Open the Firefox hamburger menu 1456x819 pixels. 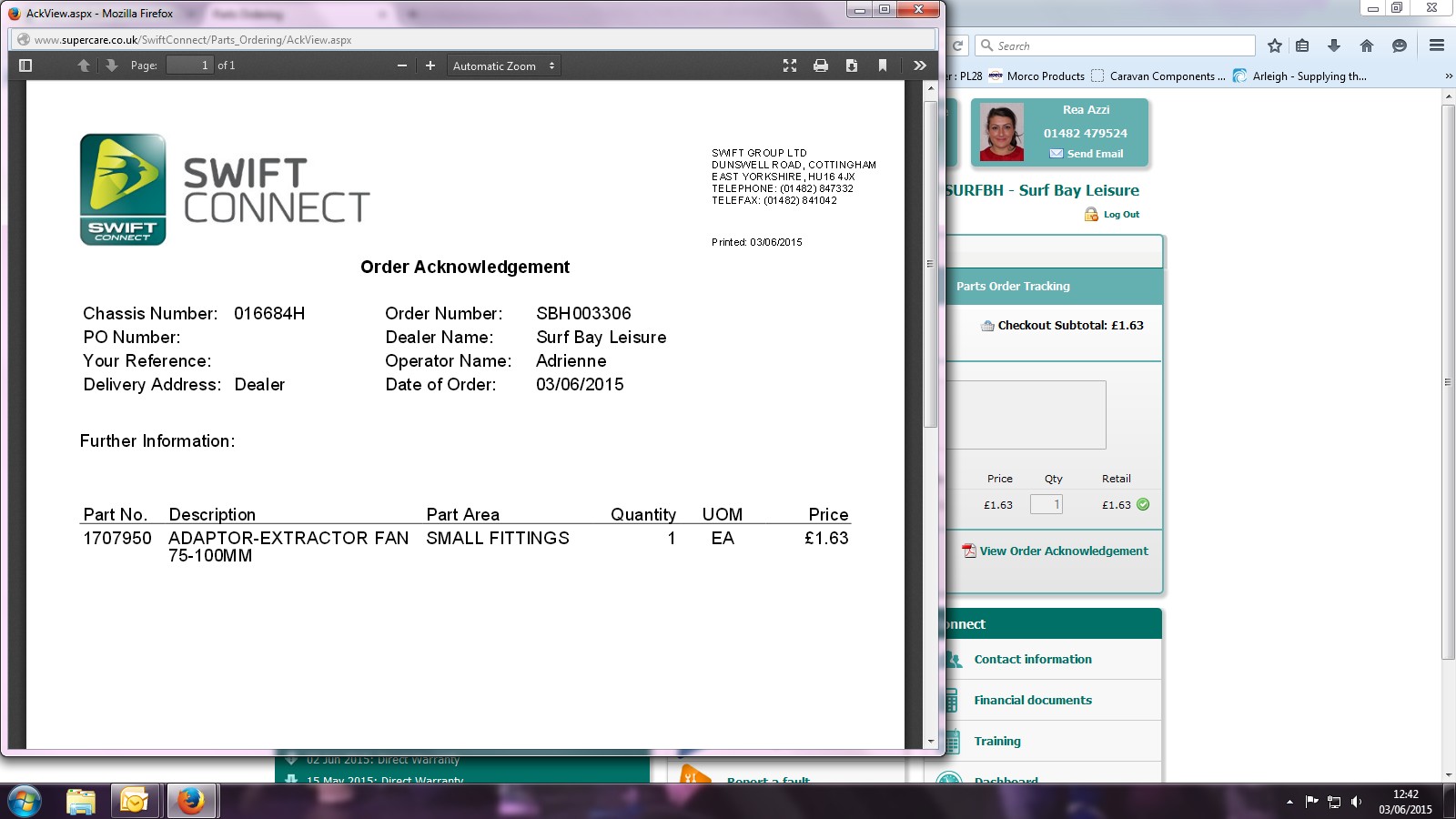click(1437, 45)
